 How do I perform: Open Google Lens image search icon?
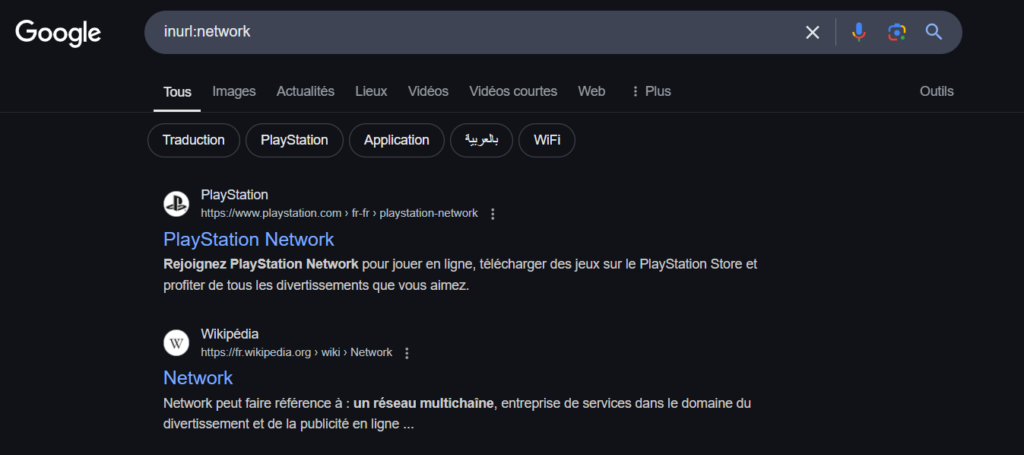(x=897, y=32)
